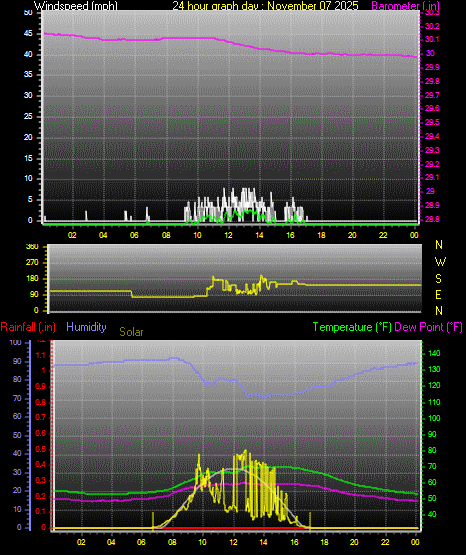The image size is (466, 555).
Task: Click the 90 humidity scale value
Action: pos(17,361)
